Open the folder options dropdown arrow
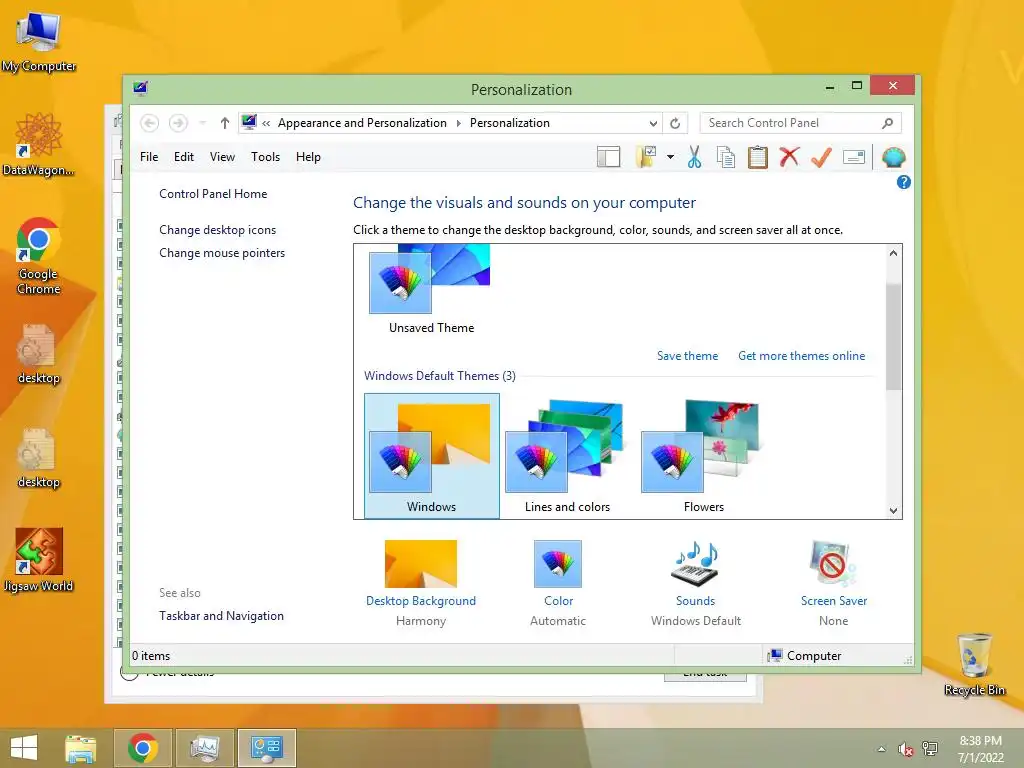This screenshot has width=1024, height=768. [x=670, y=157]
